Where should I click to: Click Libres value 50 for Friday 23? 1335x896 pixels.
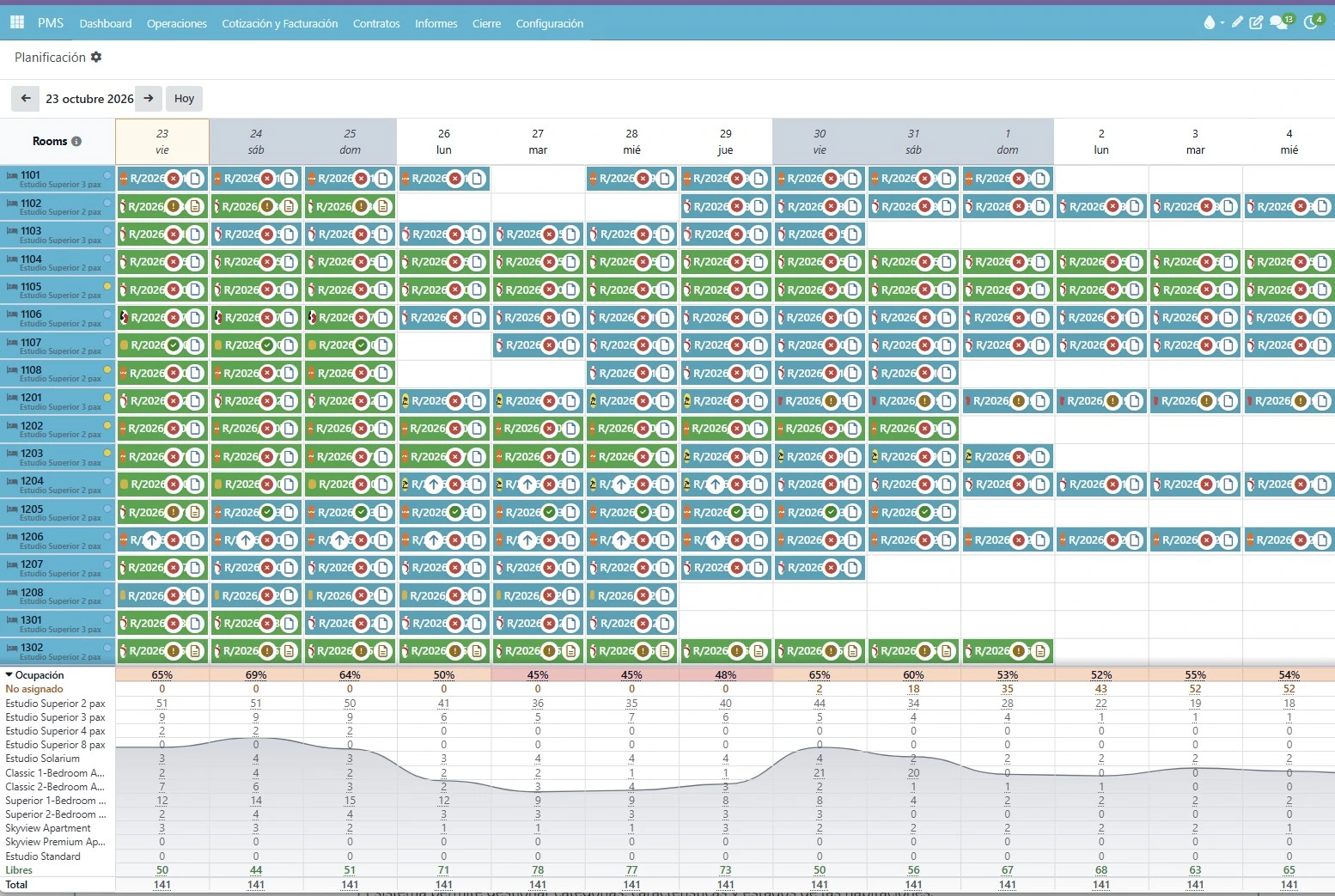(x=162, y=870)
